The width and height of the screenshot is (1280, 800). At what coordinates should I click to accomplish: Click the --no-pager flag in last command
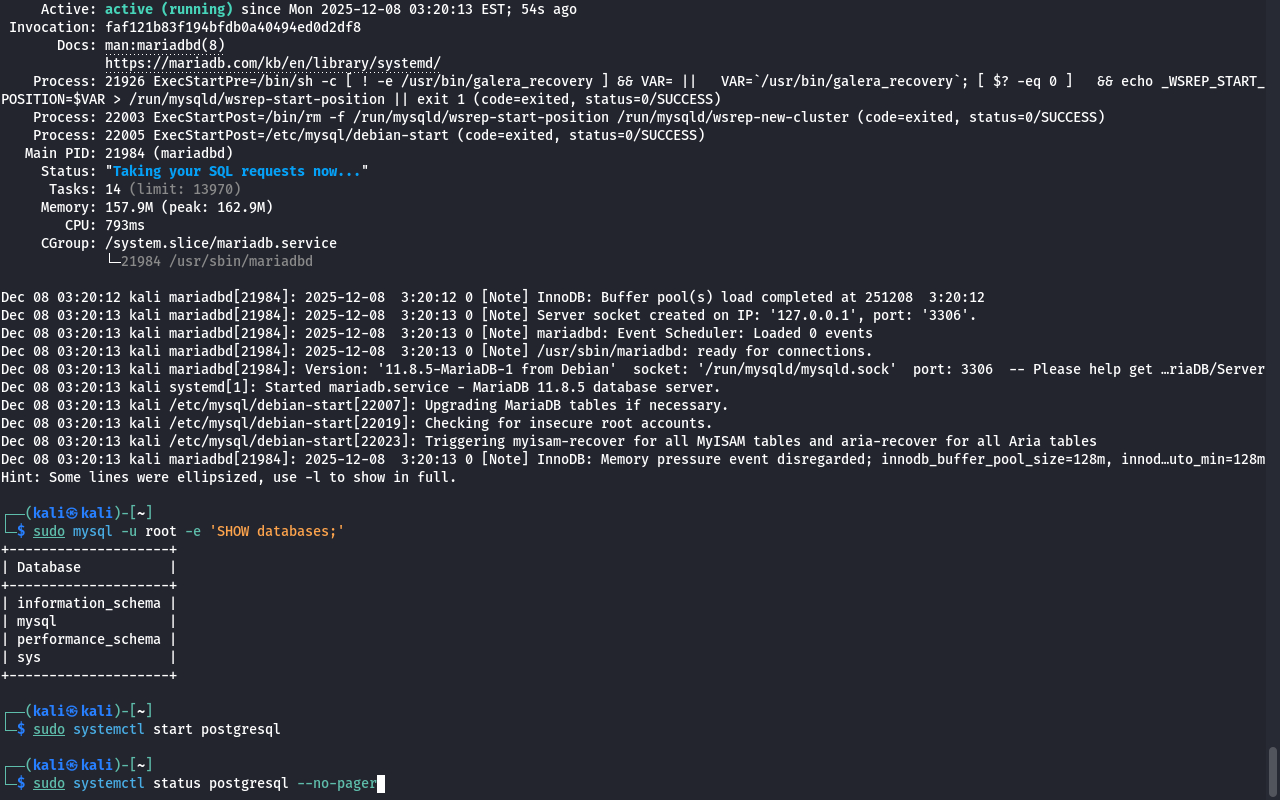336,783
